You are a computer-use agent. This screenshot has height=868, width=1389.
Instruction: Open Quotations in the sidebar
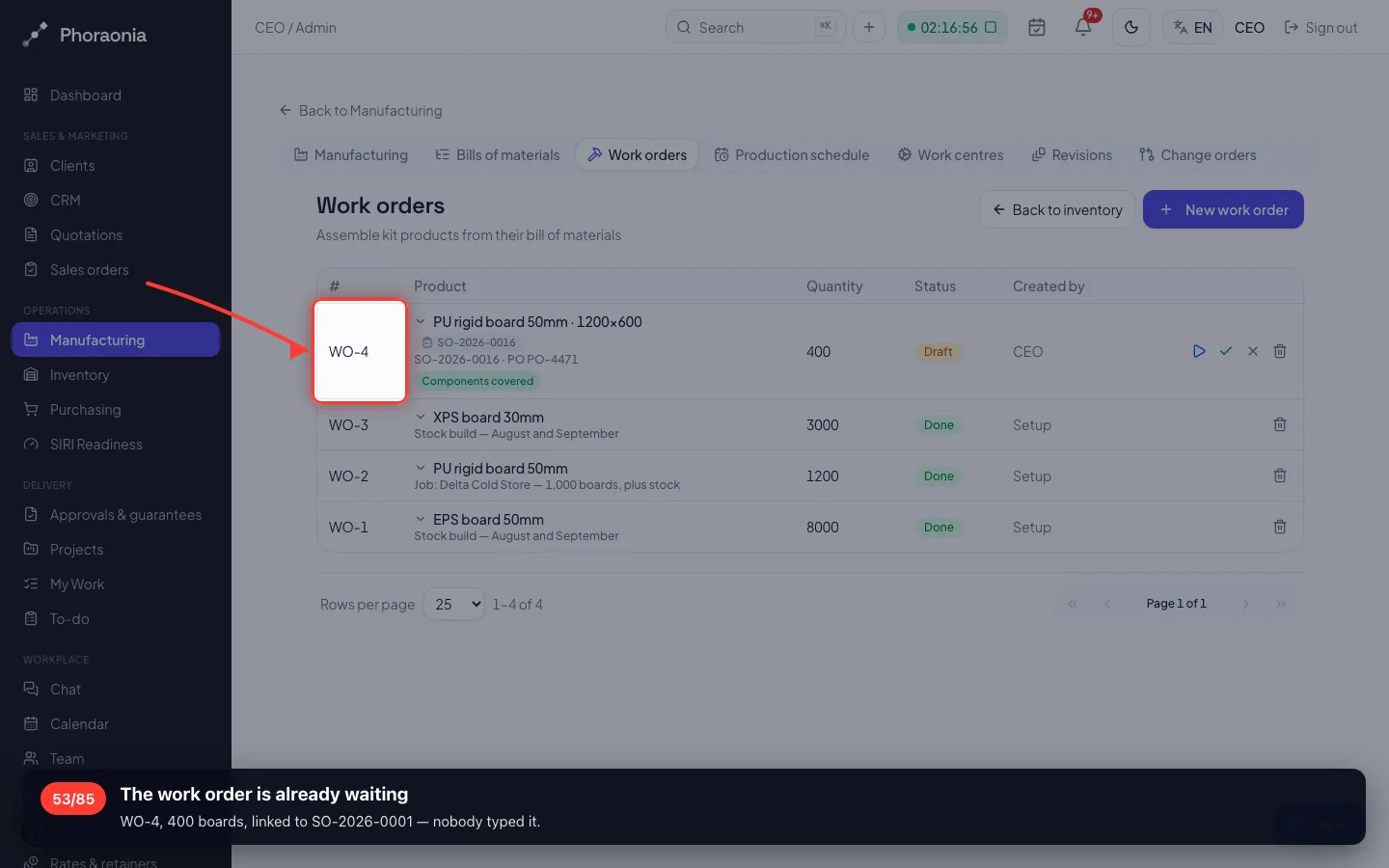coord(116,234)
